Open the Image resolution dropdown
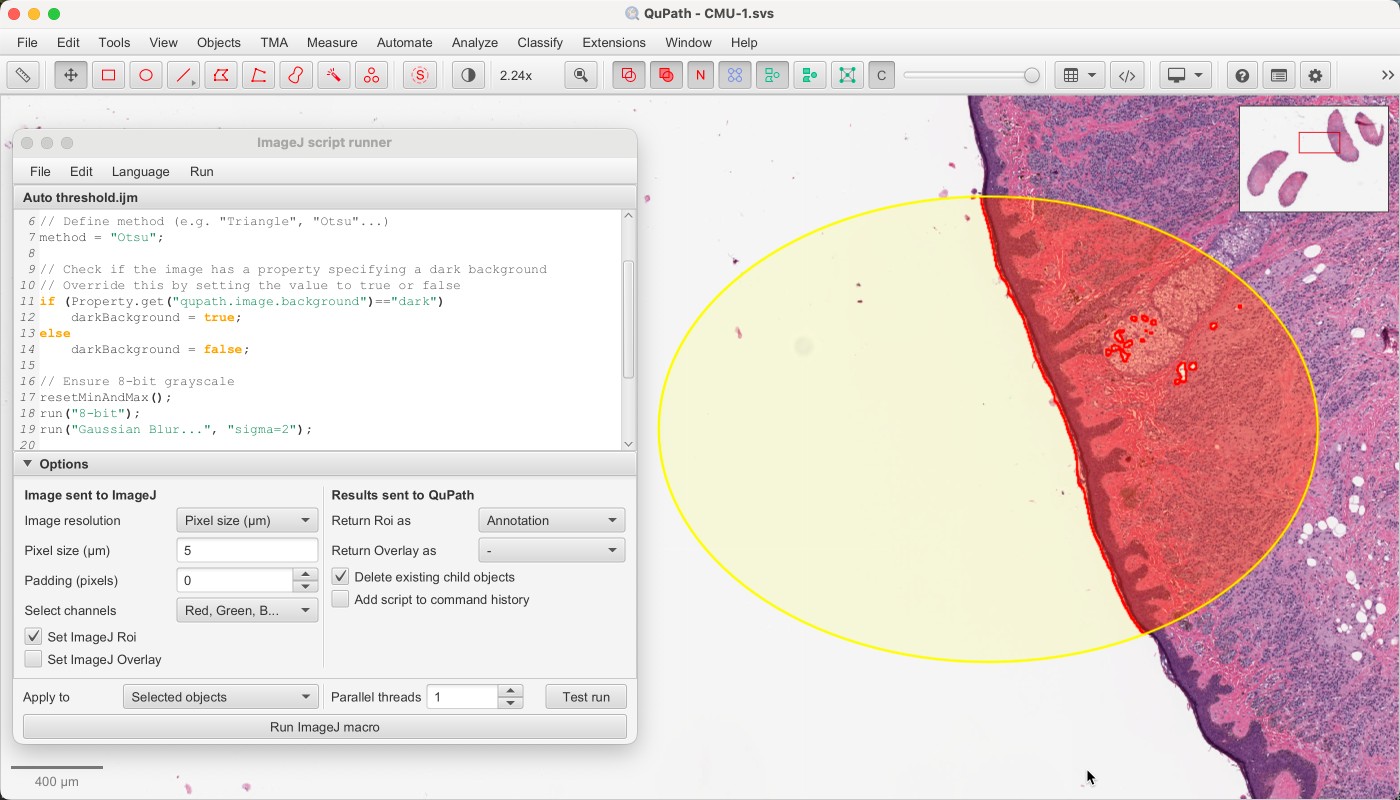Image resolution: width=1400 pixels, height=800 pixels. [x=247, y=520]
